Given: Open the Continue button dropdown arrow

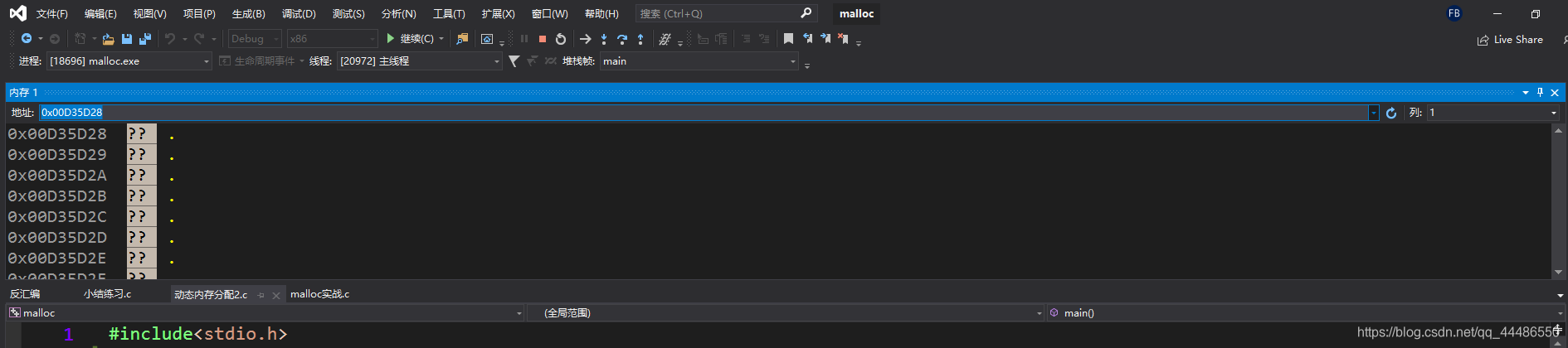Looking at the screenshot, I should pyautogui.click(x=441, y=39).
